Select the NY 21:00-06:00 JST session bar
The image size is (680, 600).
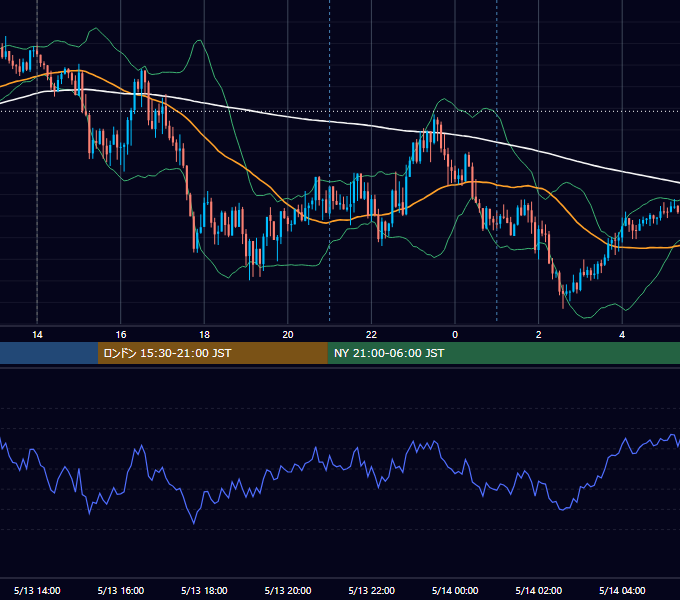pos(503,353)
